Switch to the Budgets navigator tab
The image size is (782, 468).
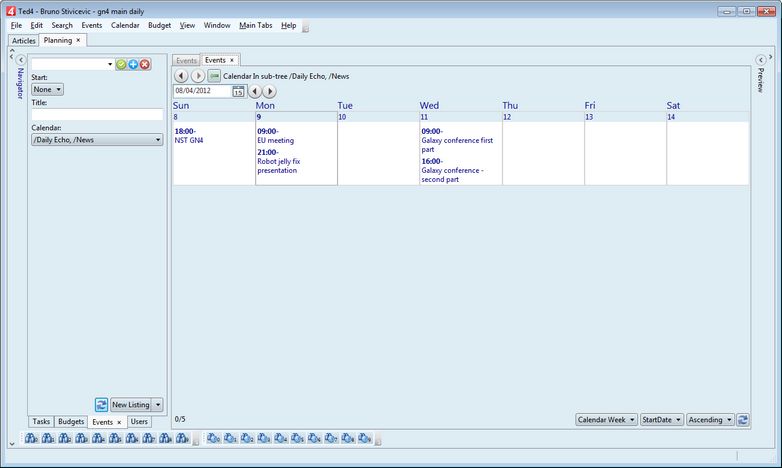[71, 422]
